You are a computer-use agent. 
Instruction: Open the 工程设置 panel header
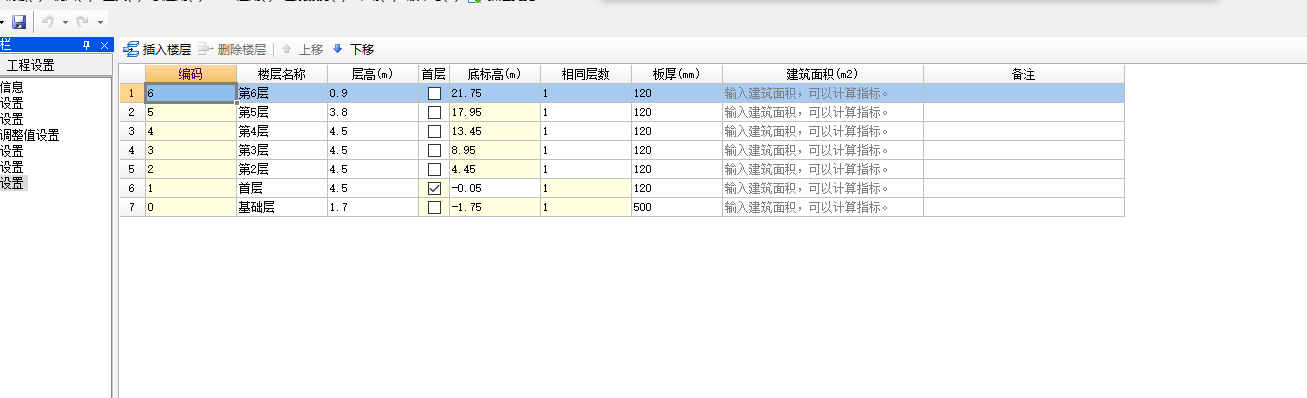pos(55,66)
